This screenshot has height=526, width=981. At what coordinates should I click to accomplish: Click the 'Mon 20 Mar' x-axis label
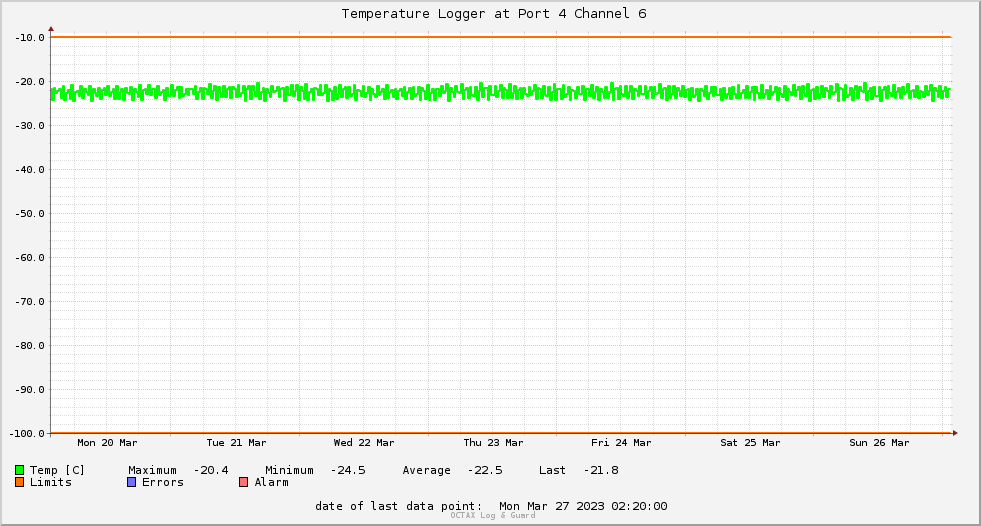point(107,443)
